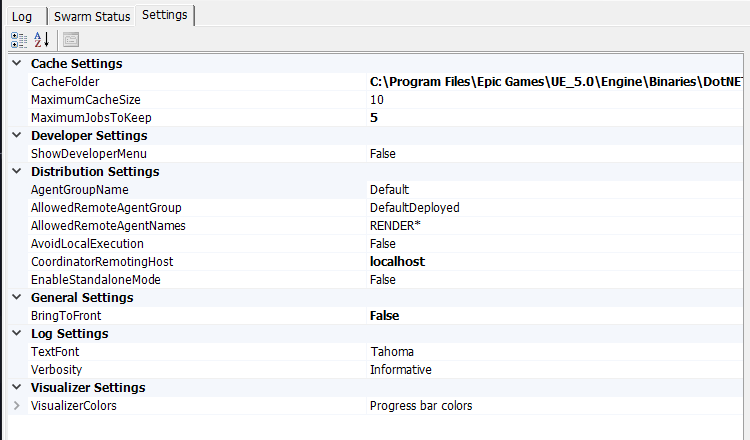
Task: Collapse the Cache Settings category
Action: click(x=15, y=64)
